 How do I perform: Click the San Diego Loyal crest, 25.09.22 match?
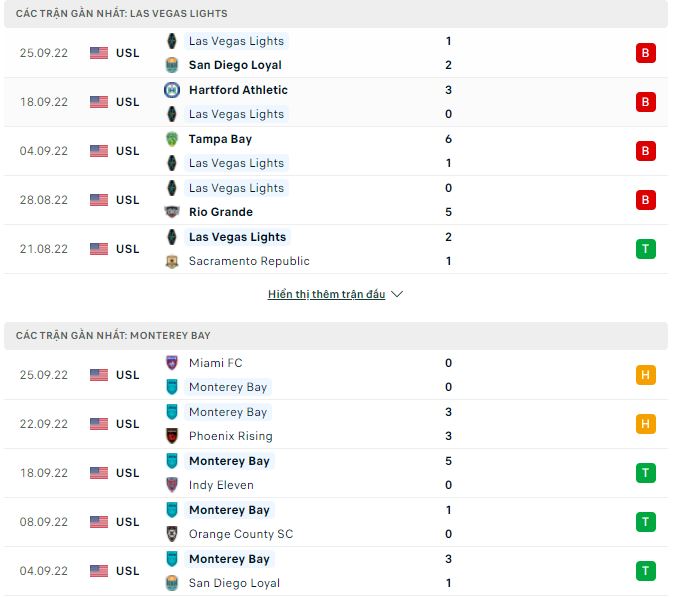172,65
